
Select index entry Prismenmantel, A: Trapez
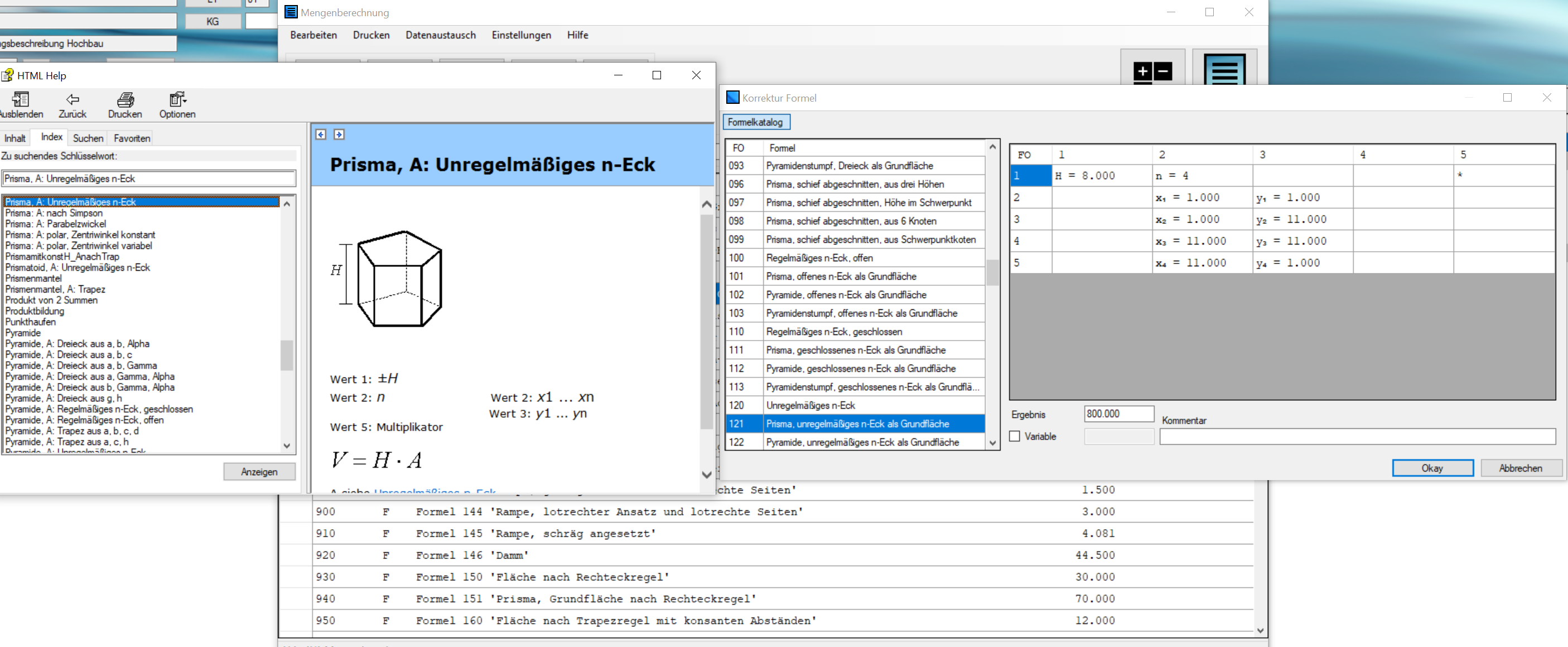pos(55,289)
